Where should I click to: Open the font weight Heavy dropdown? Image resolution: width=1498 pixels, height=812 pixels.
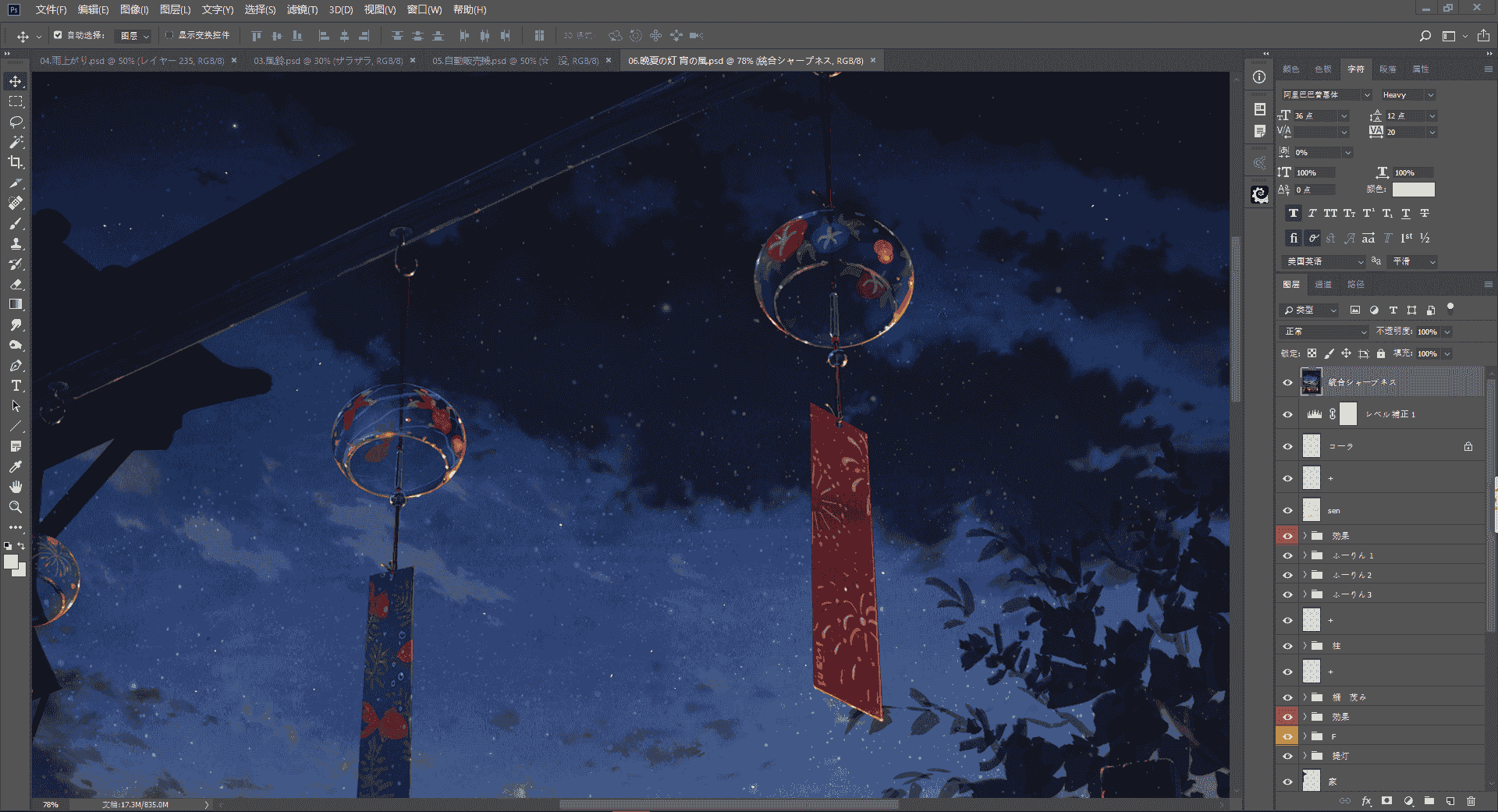tap(1407, 94)
